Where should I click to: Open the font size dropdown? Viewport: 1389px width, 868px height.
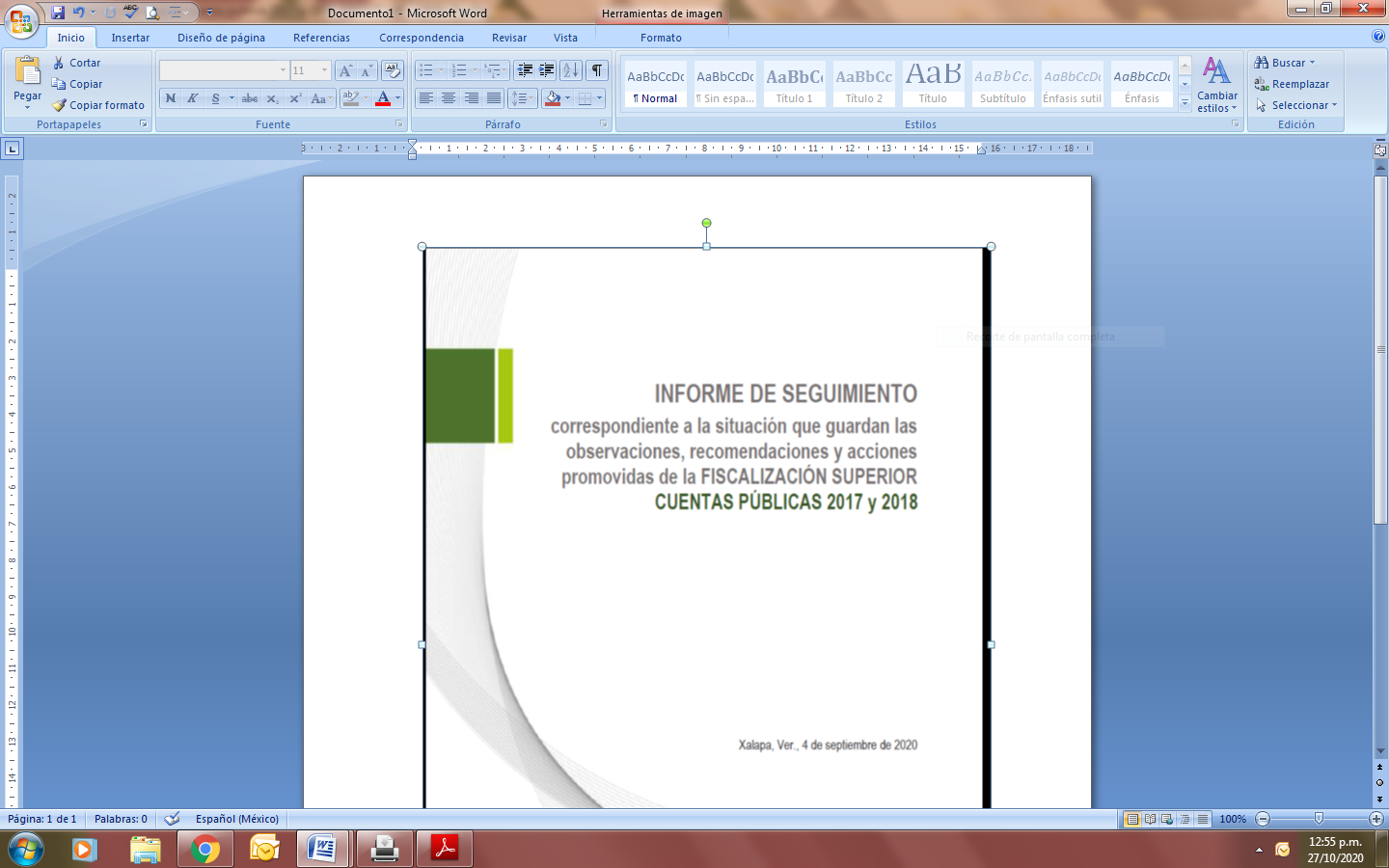click(324, 70)
